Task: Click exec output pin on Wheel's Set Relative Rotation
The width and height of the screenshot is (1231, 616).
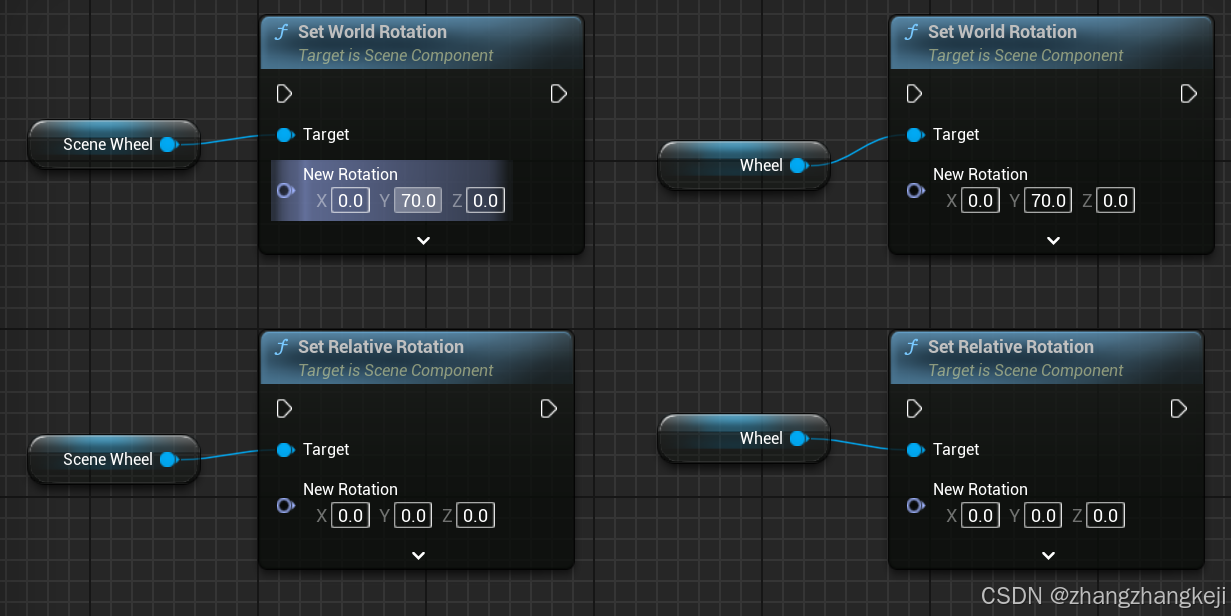Action: 1179,409
